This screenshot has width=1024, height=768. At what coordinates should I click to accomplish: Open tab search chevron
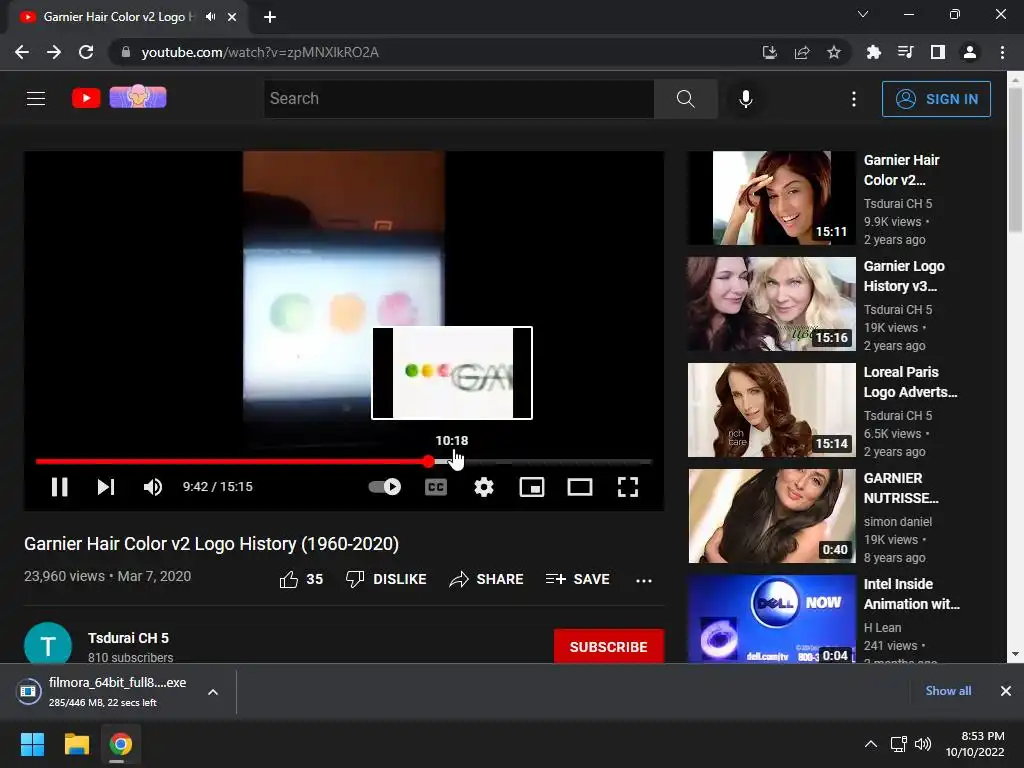click(863, 14)
